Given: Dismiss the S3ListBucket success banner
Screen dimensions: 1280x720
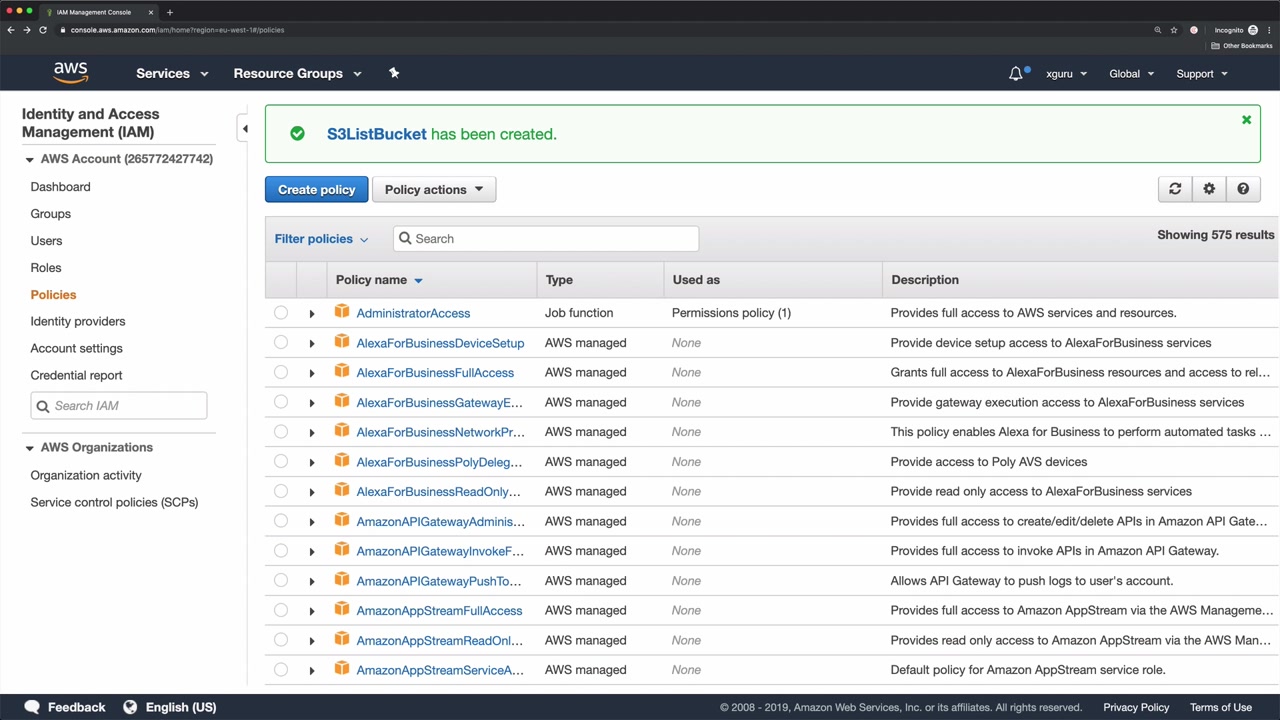Looking at the screenshot, I should [x=1246, y=120].
